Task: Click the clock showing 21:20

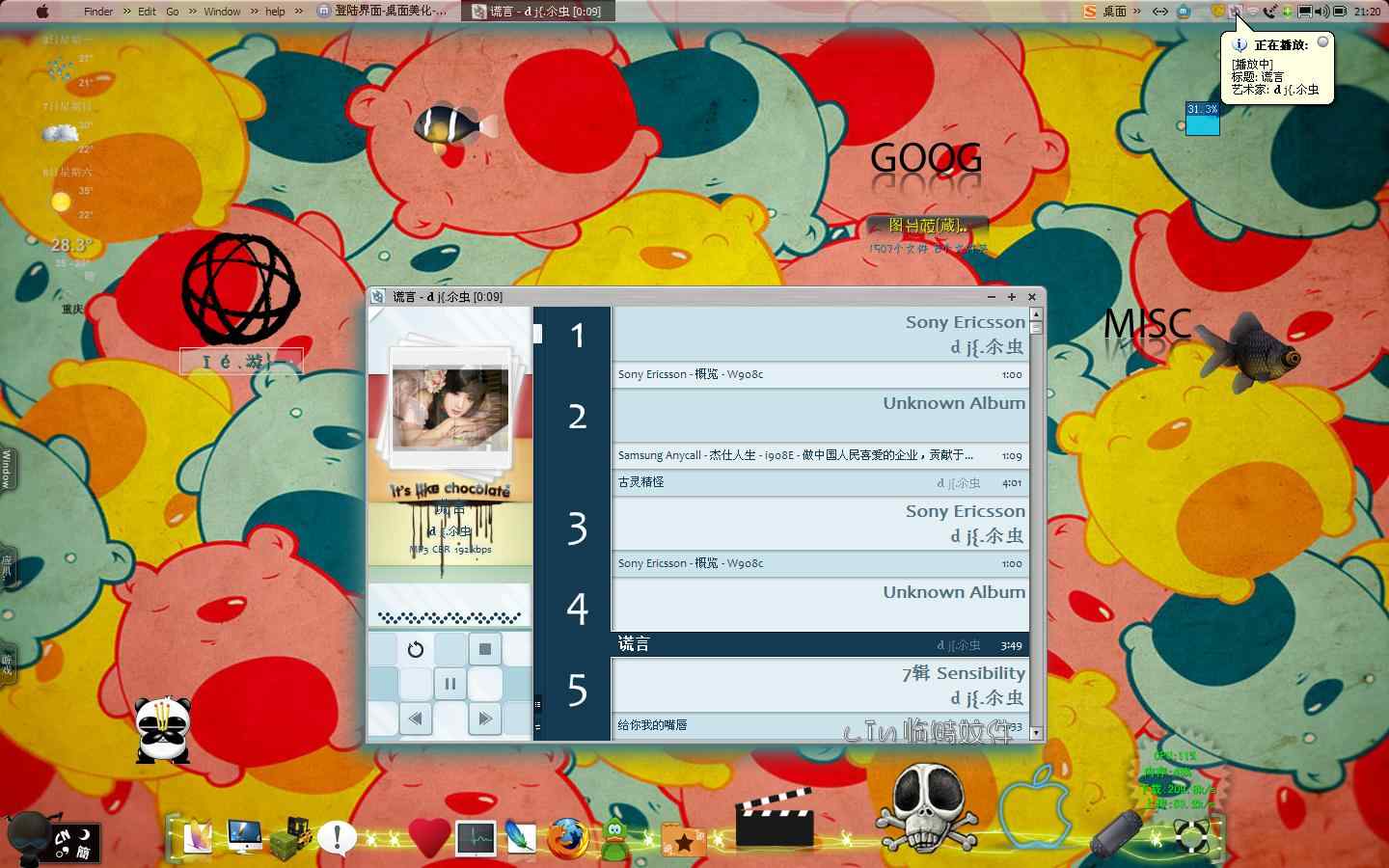Action: [1367, 12]
